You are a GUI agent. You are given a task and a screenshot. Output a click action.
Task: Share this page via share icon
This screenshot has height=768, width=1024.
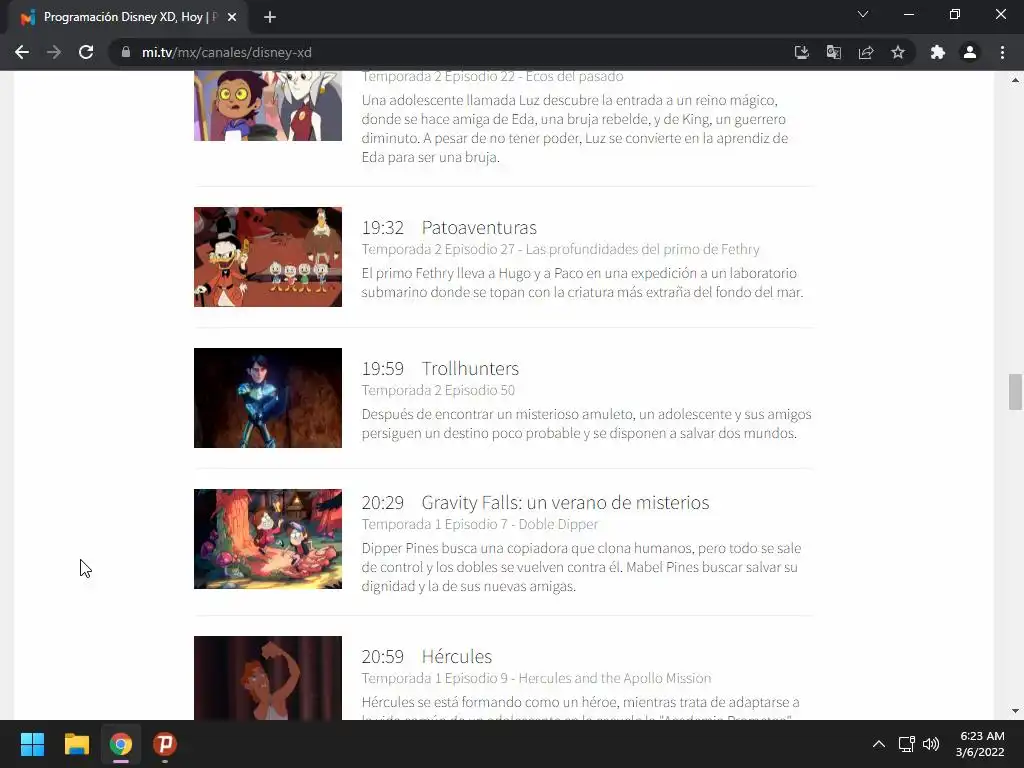(x=866, y=52)
